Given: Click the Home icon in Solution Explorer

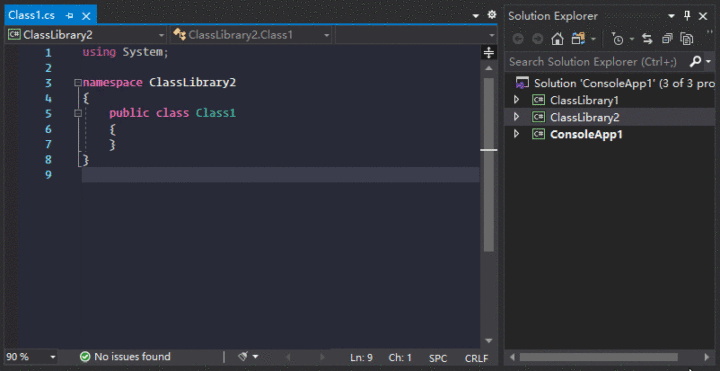Looking at the screenshot, I should click(557, 39).
